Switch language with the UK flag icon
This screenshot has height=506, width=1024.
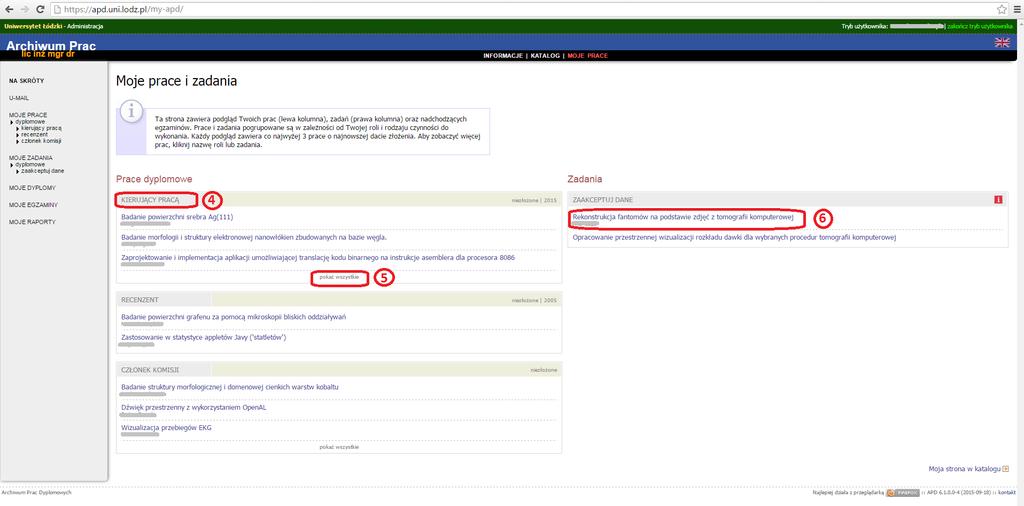click(x=1002, y=42)
